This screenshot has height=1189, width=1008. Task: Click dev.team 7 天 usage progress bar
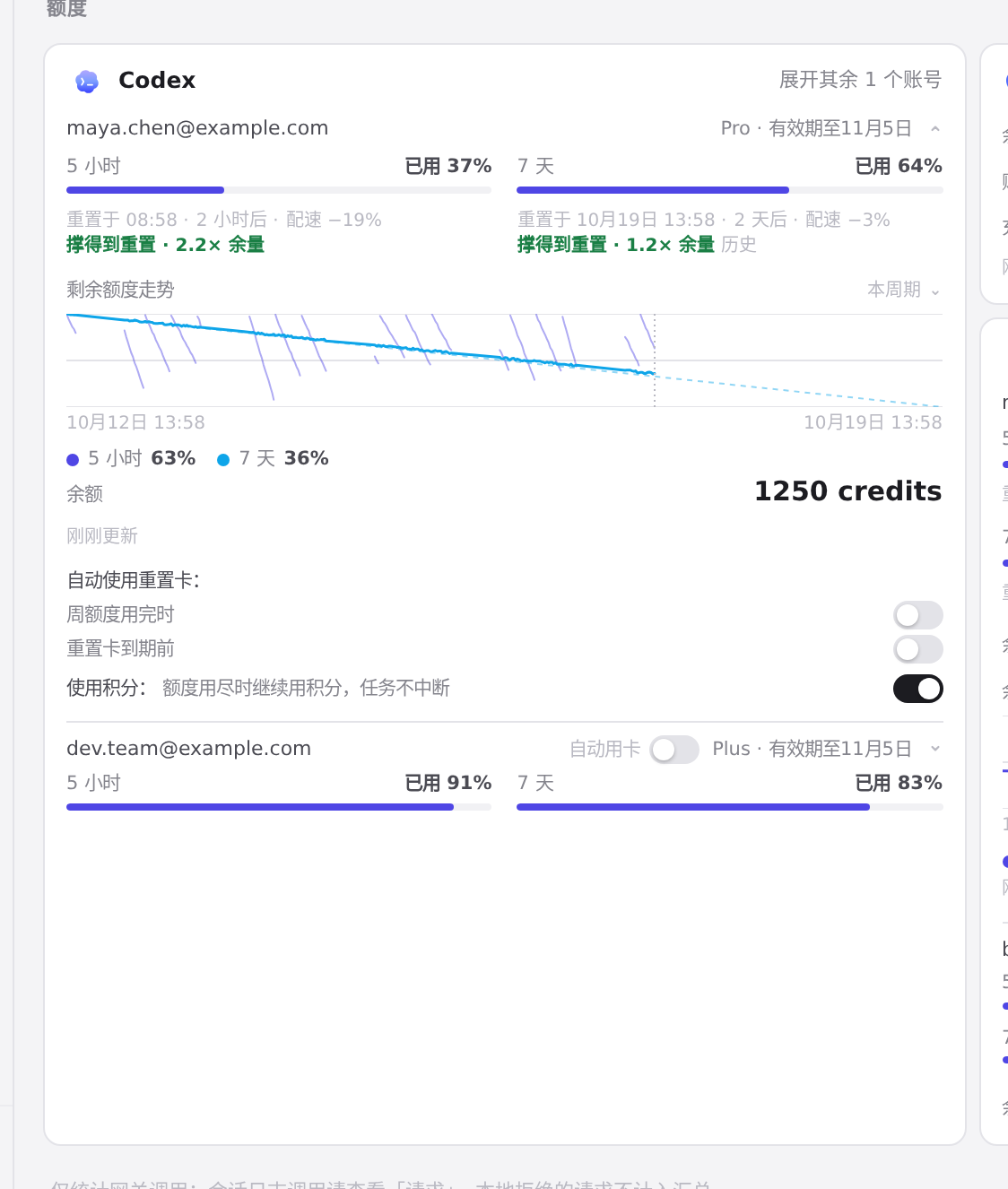click(730, 807)
